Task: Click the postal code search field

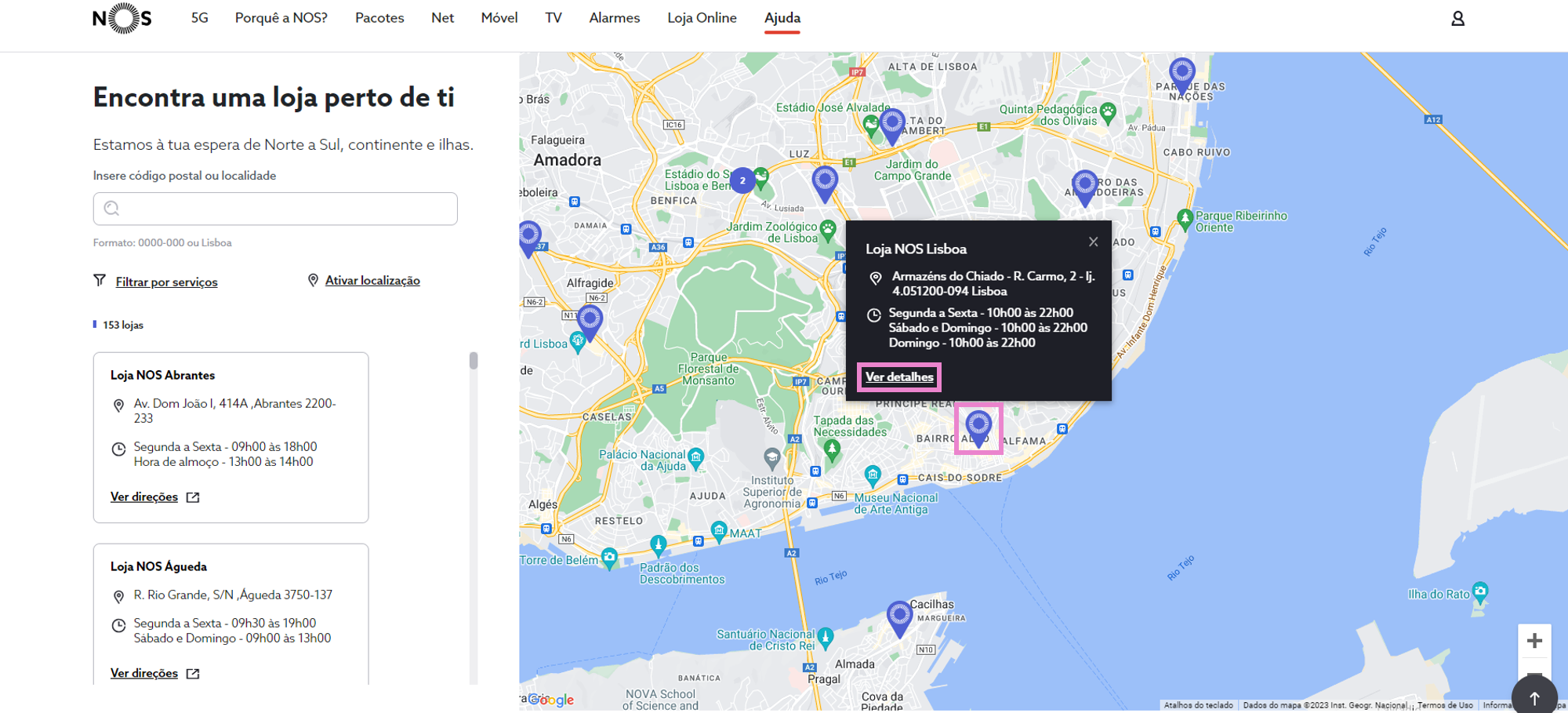Action: coord(275,209)
